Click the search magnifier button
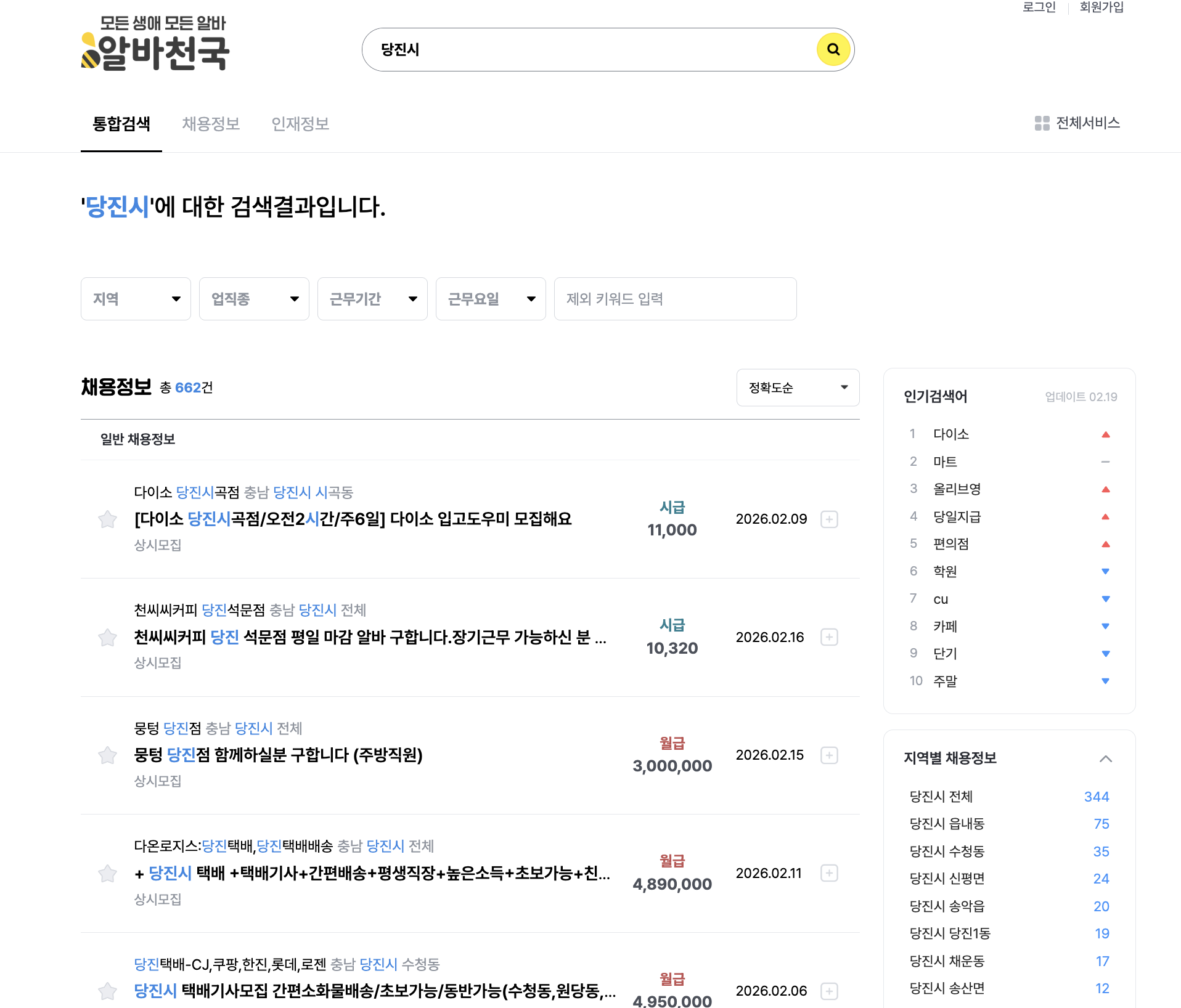The width and height of the screenshot is (1181, 1008). [833, 49]
